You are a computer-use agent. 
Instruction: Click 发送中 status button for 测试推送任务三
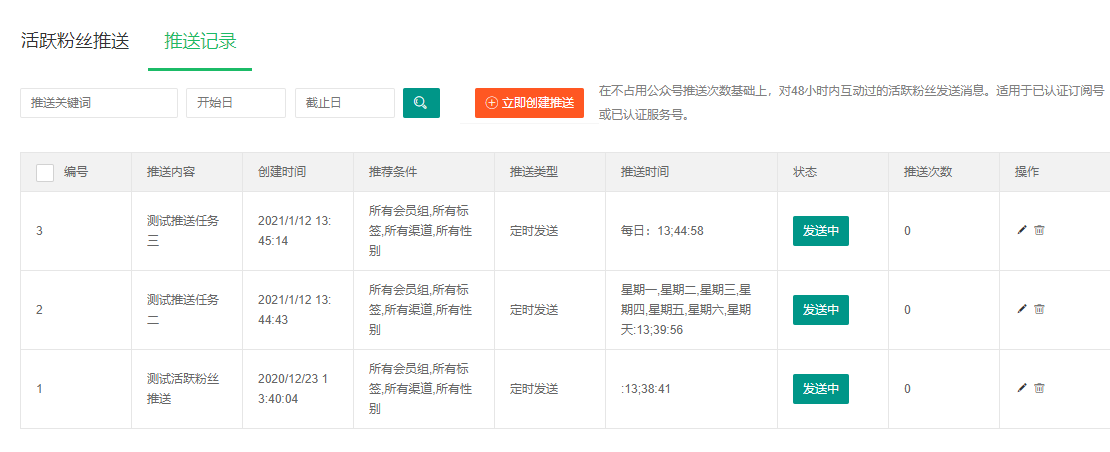click(x=820, y=230)
